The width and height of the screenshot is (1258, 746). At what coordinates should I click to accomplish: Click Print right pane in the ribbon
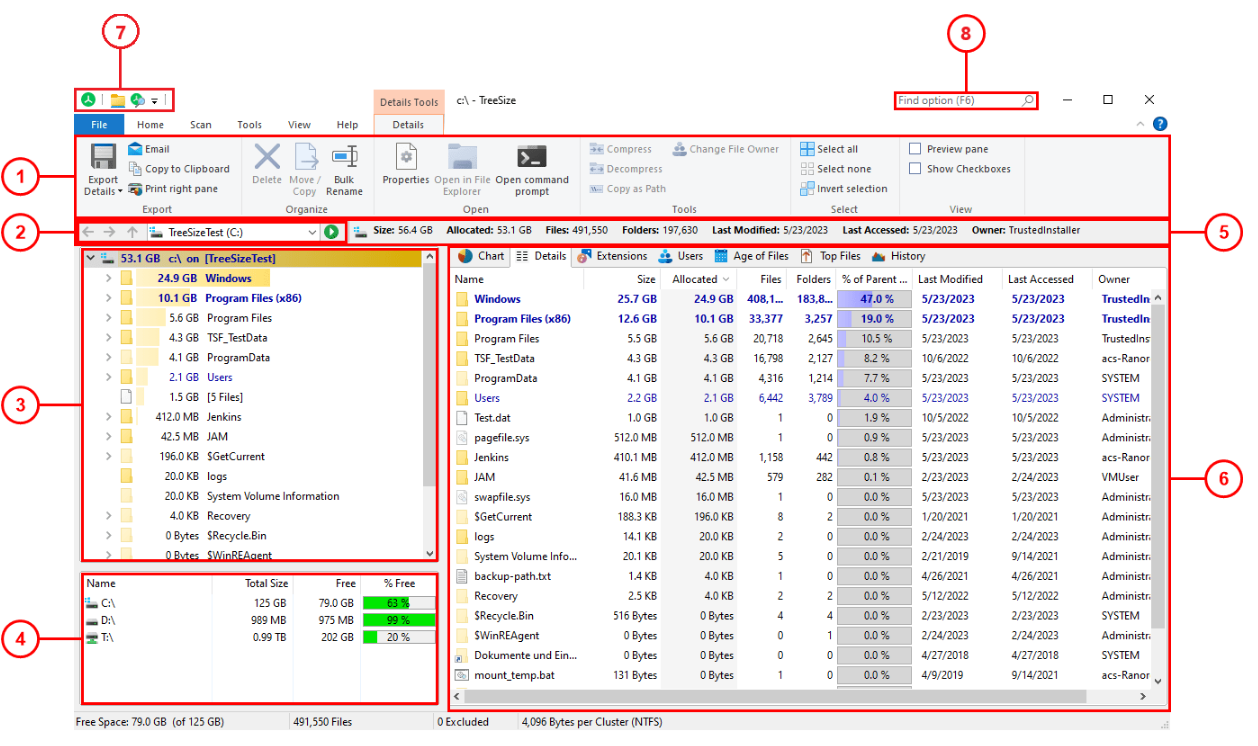click(x=173, y=189)
